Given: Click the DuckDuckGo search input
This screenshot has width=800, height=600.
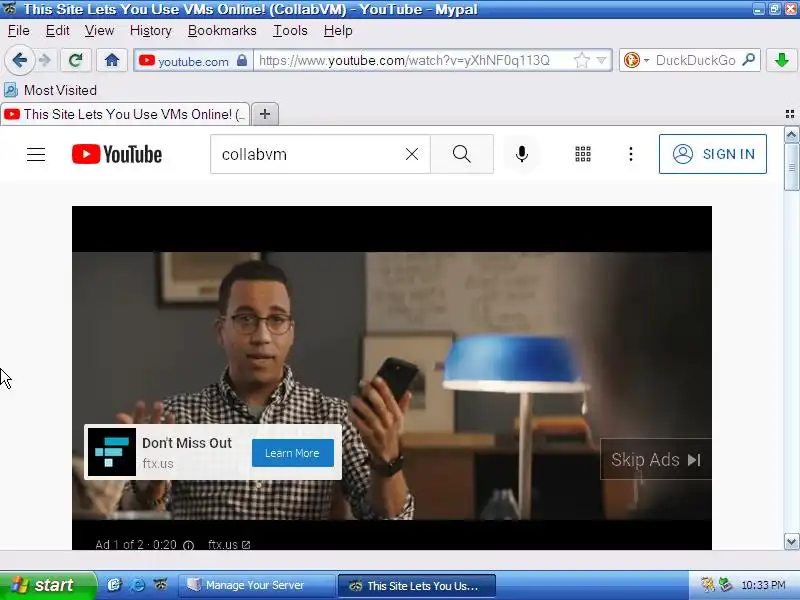Looking at the screenshot, I should (695, 60).
